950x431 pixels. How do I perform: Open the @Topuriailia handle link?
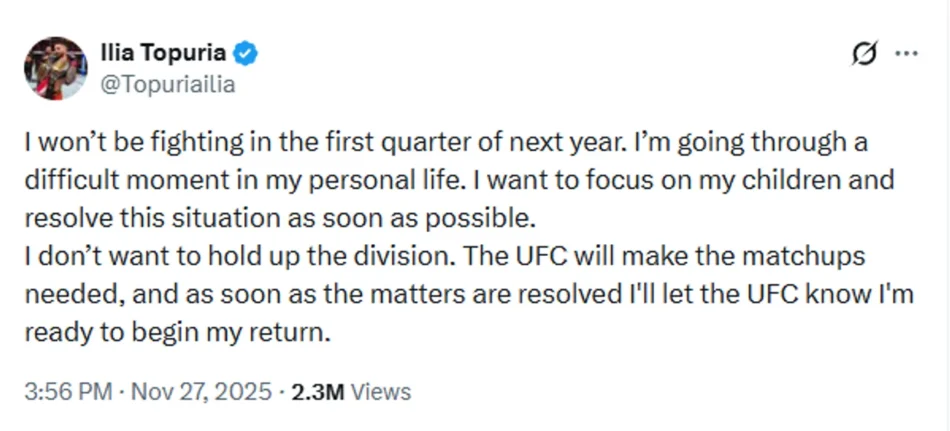tap(167, 85)
